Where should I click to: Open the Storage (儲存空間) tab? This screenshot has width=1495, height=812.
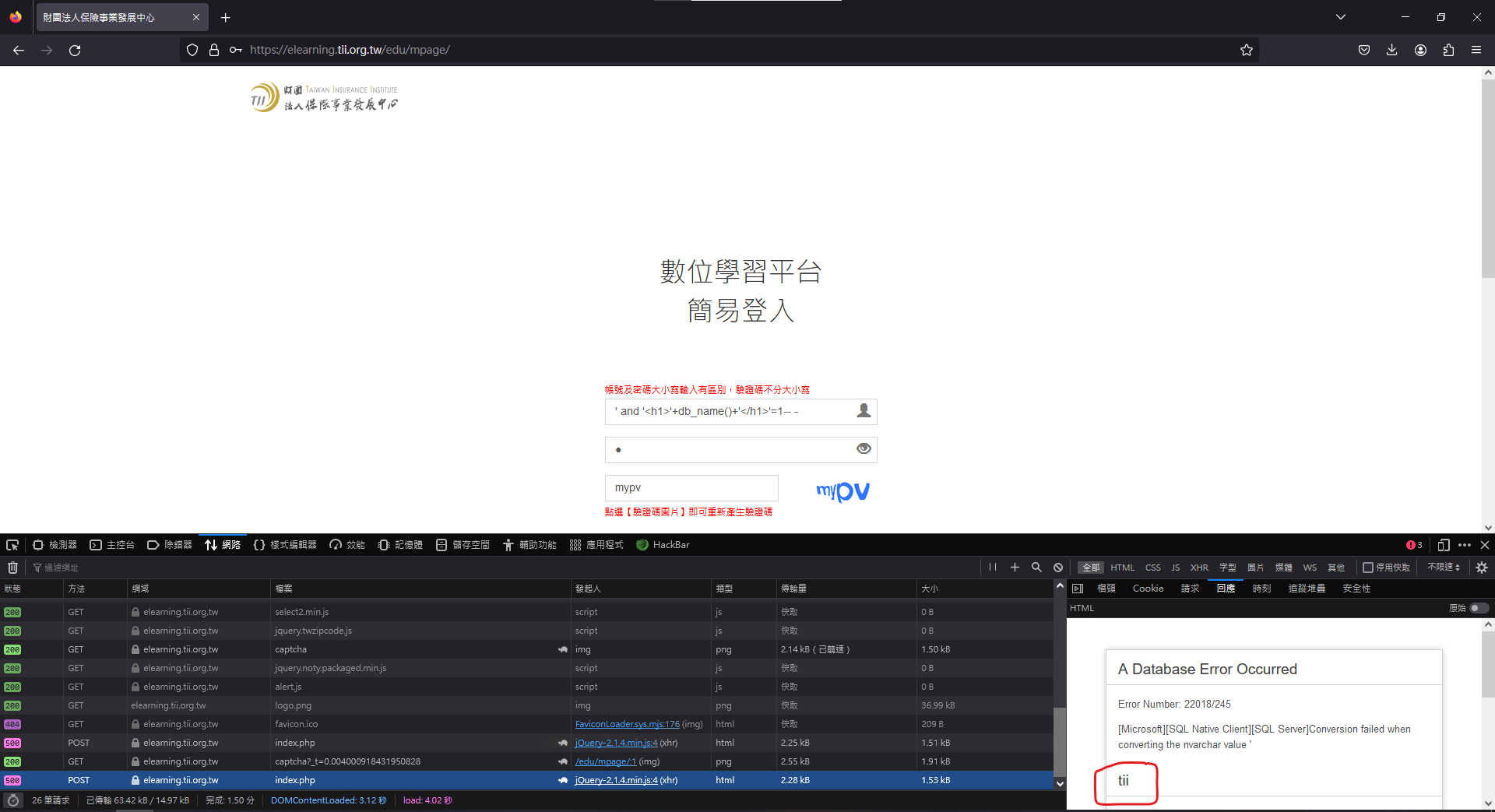point(463,545)
